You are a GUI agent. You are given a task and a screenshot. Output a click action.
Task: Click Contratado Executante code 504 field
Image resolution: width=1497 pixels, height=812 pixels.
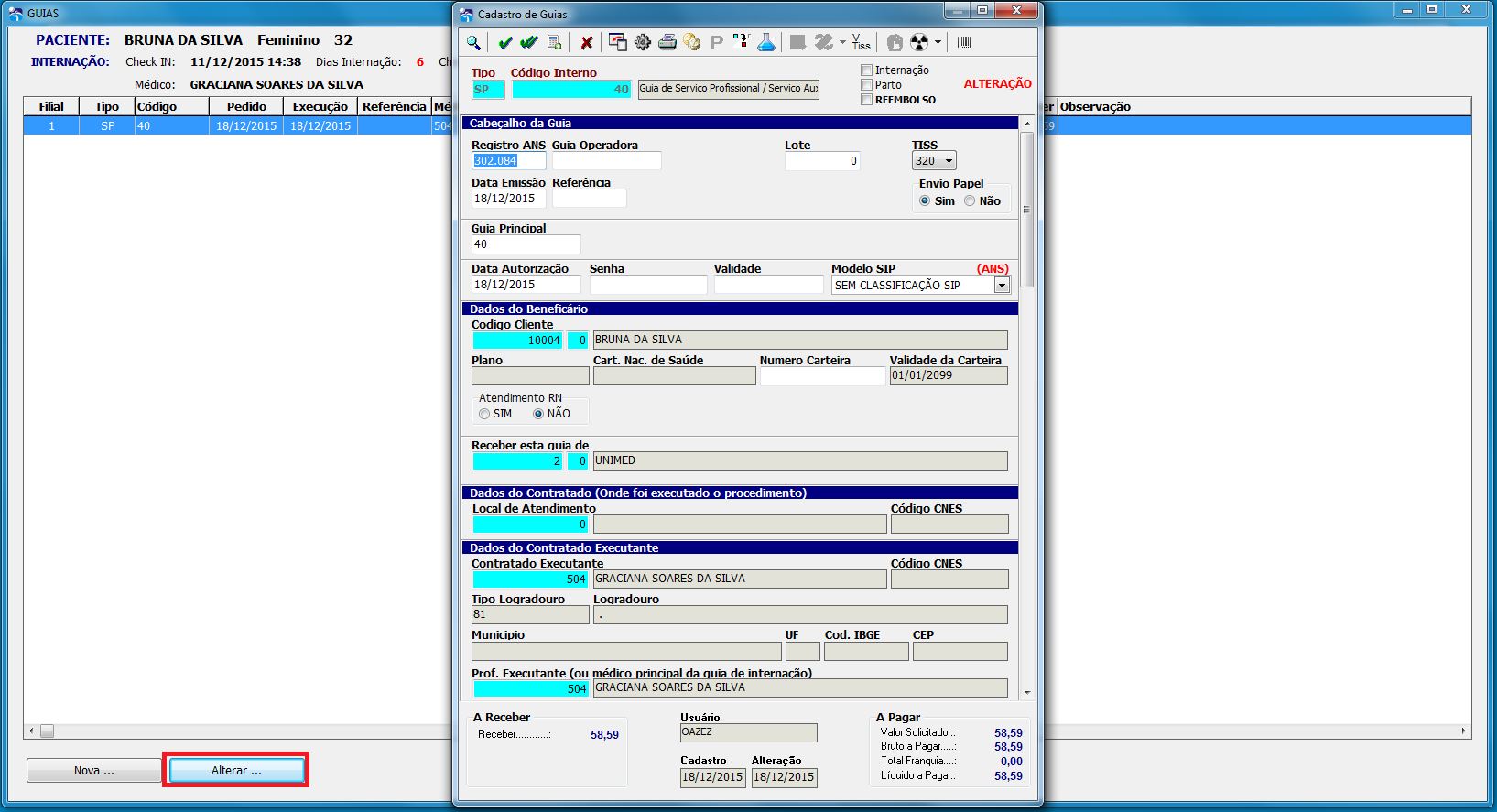[530, 579]
